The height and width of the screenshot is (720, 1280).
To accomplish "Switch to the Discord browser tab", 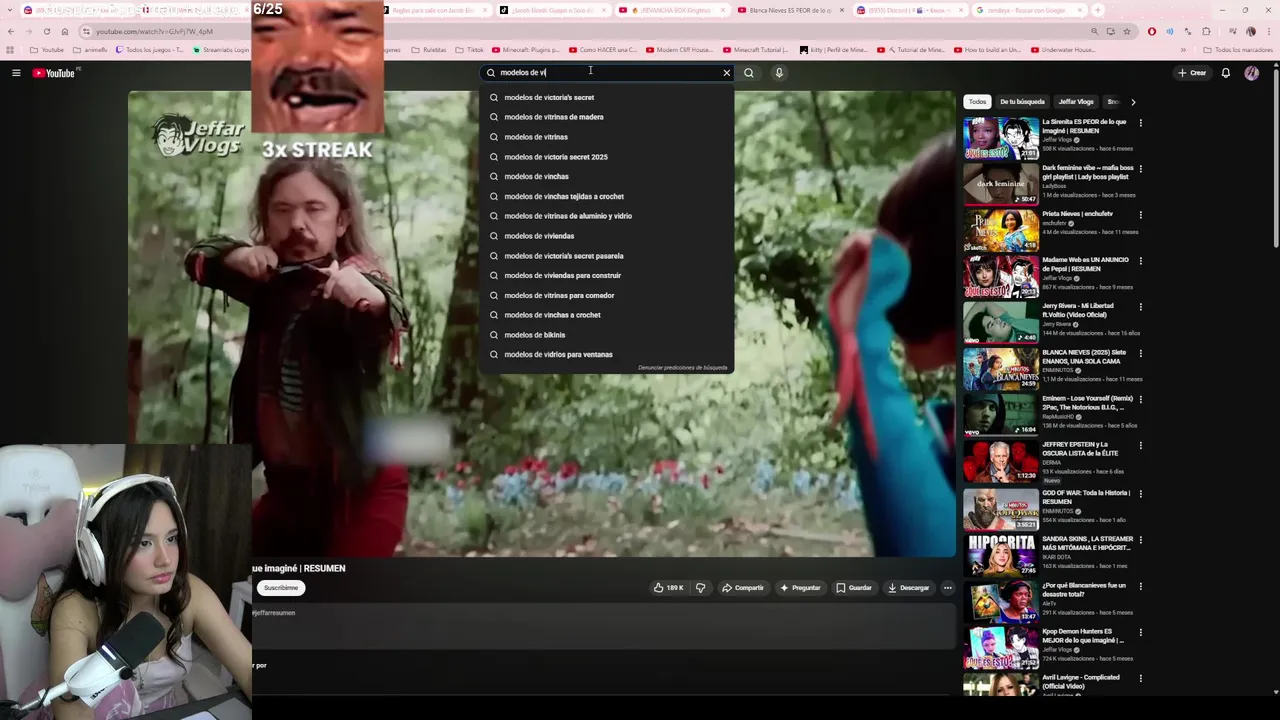I will click(x=910, y=10).
